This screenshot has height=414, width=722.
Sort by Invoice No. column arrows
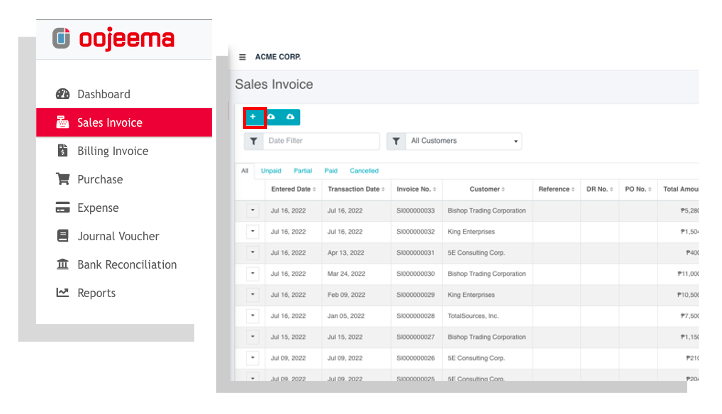click(435, 189)
